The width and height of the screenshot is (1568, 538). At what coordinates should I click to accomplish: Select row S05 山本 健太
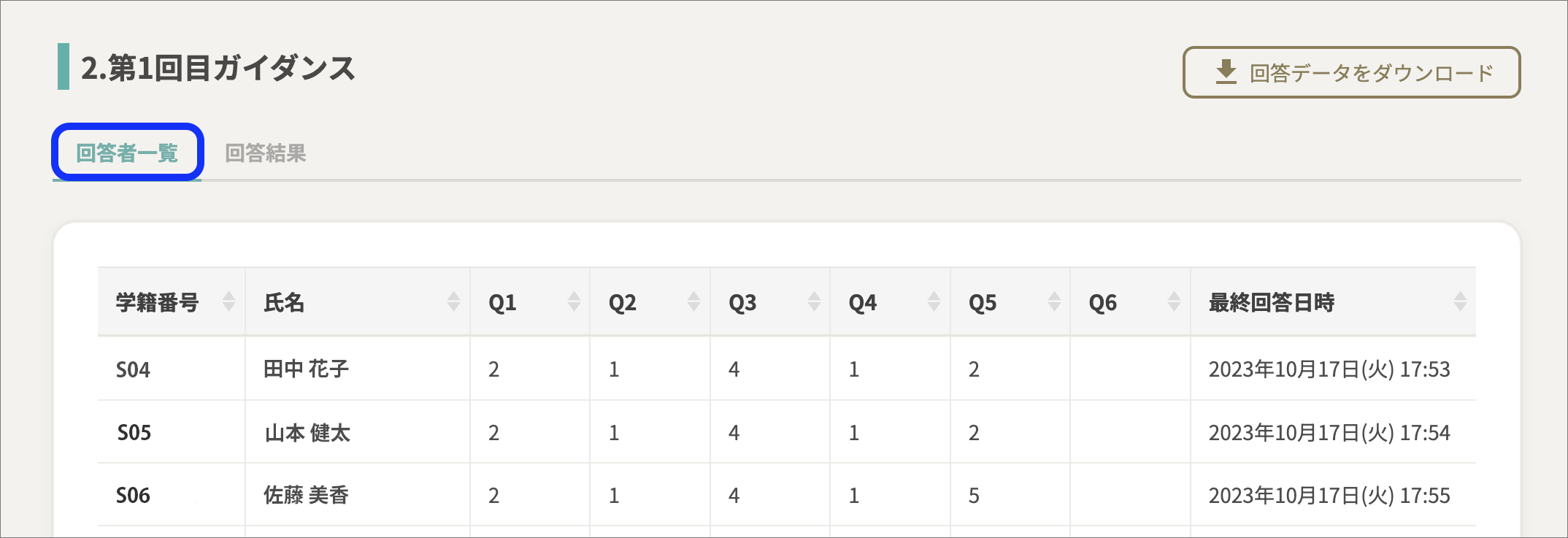pyautogui.click(x=787, y=432)
